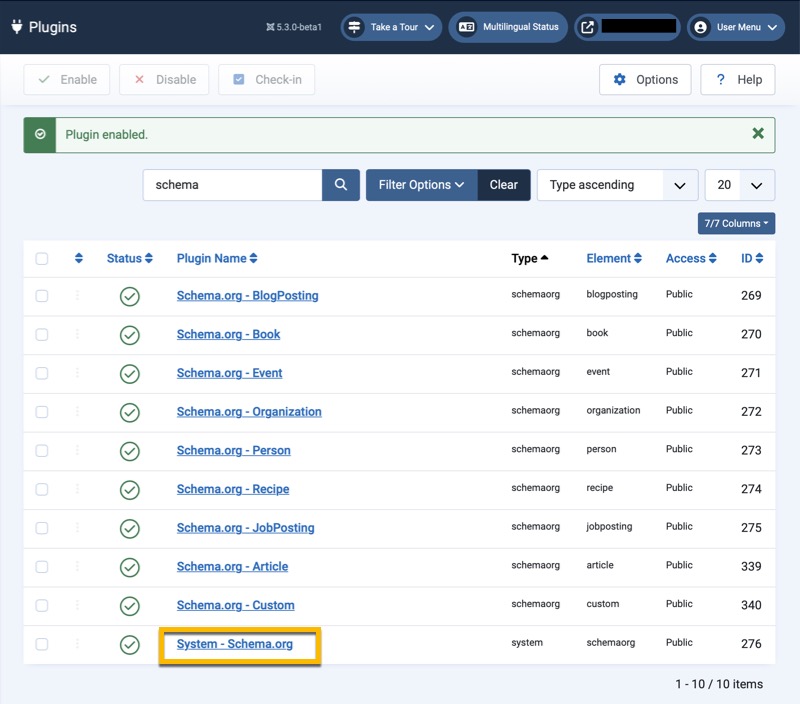Open the 7/7 Columns dropdown
The height and width of the screenshot is (704, 800).
pos(736,224)
